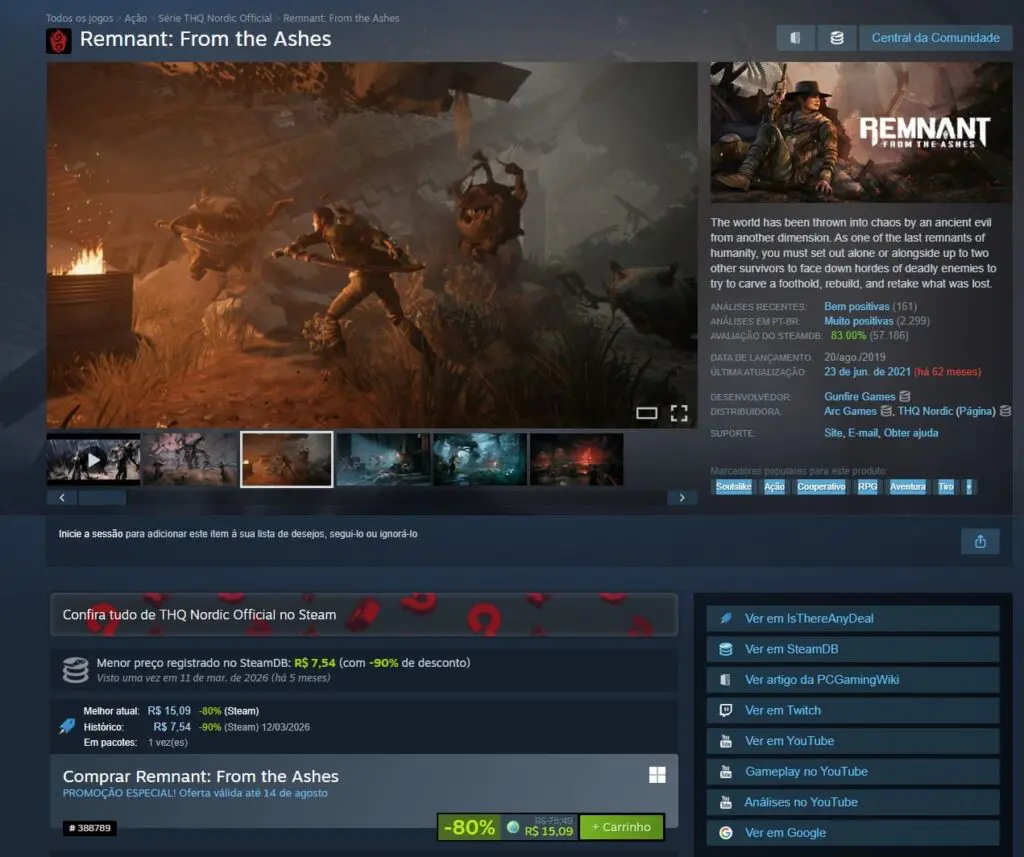Open Bem positivas recent reviews
The width and height of the screenshot is (1024, 857).
pyautogui.click(x=856, y=306)
